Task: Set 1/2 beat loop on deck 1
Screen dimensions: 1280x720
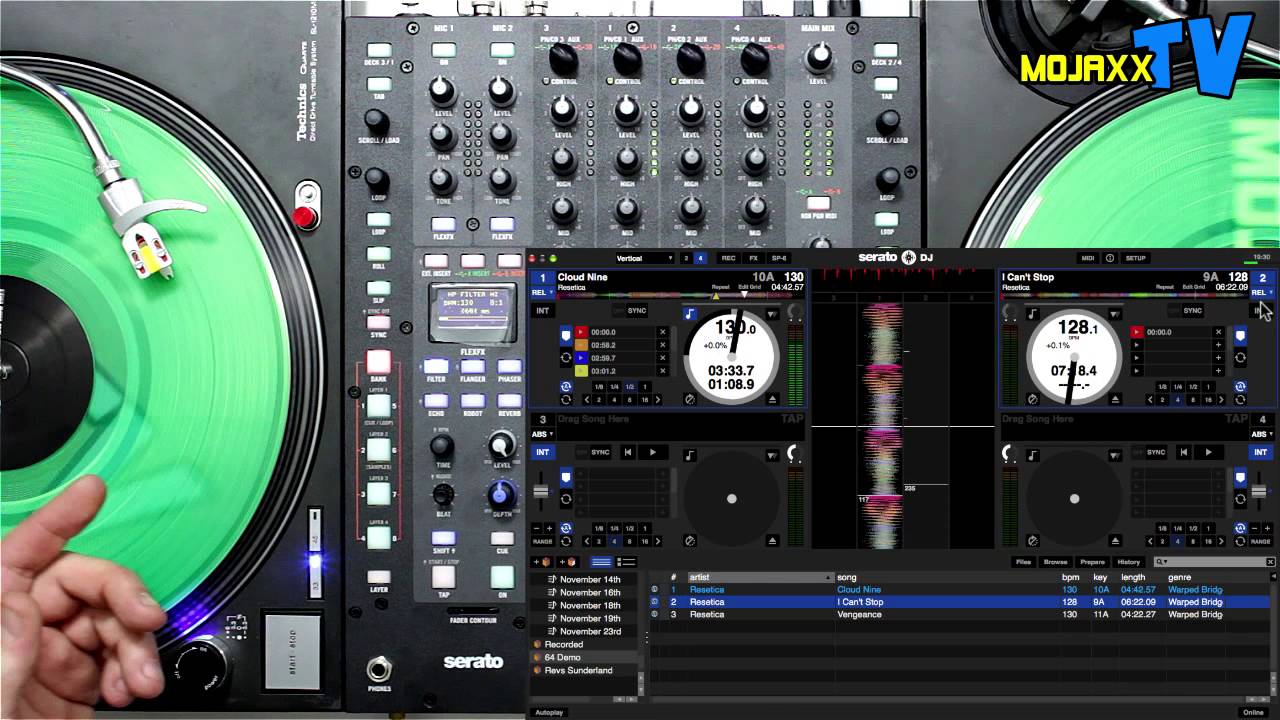Action: click(630, 387)
